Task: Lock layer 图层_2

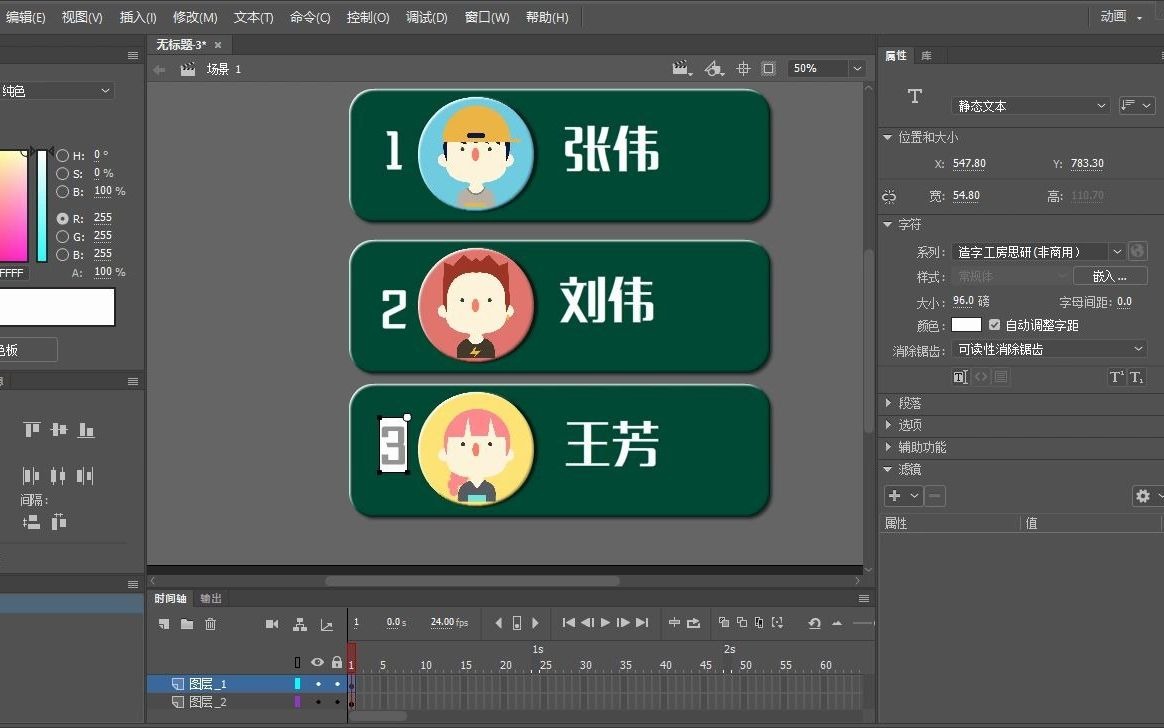Action: coord(337,702)
